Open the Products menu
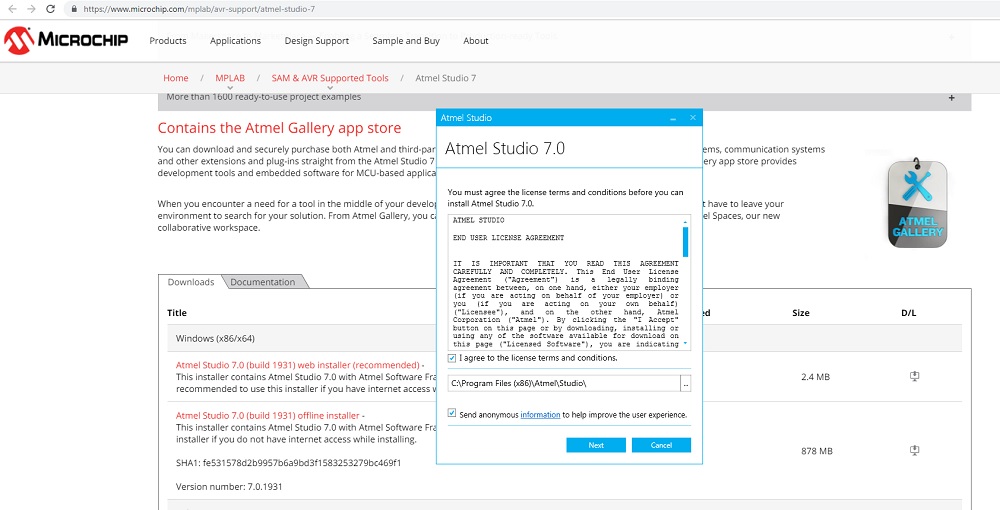This screenshot has width=1000, height=510. 168,41
